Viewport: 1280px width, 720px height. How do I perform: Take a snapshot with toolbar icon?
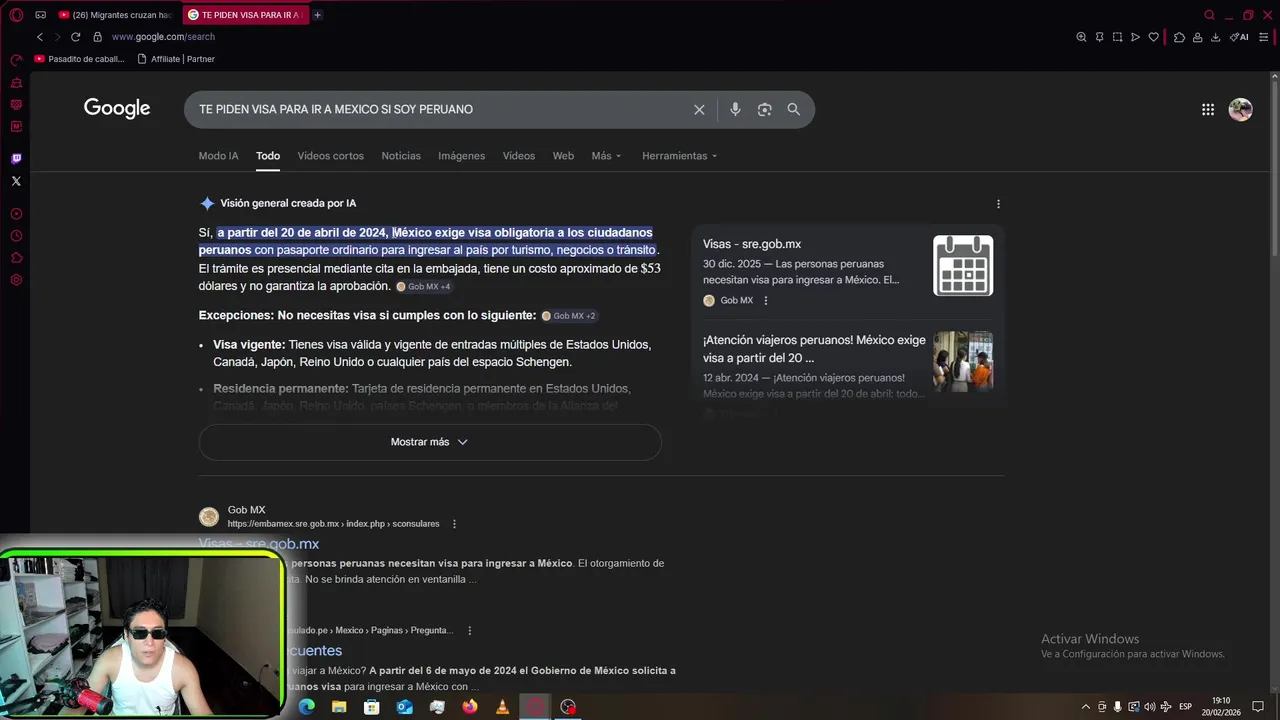[1117, 37]
